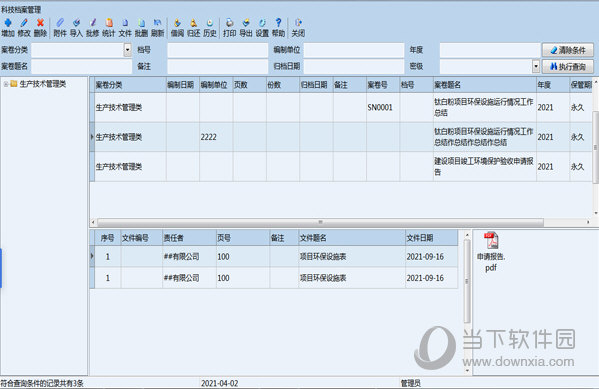Focus the 案卷题名 input field
This screenshot has width=599, height=389.
click(x=81, y=66)
